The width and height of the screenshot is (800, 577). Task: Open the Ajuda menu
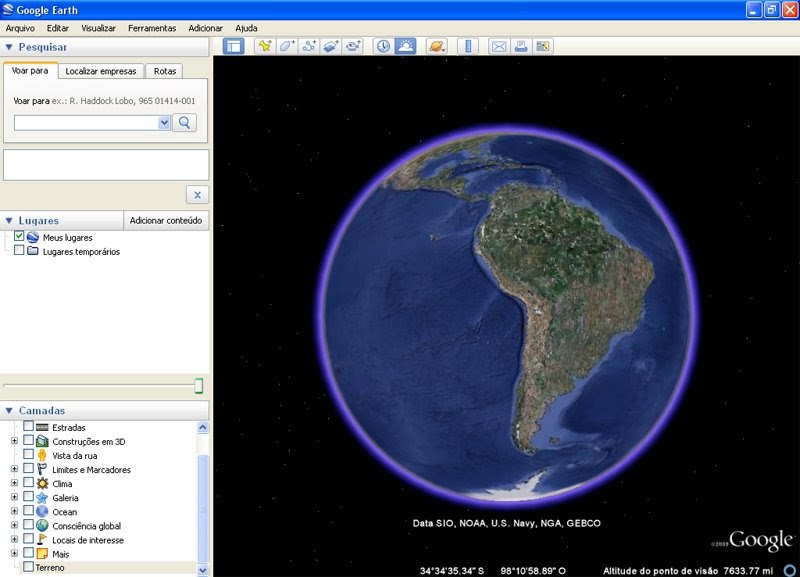pyautogui.click(x=246, y=28)
